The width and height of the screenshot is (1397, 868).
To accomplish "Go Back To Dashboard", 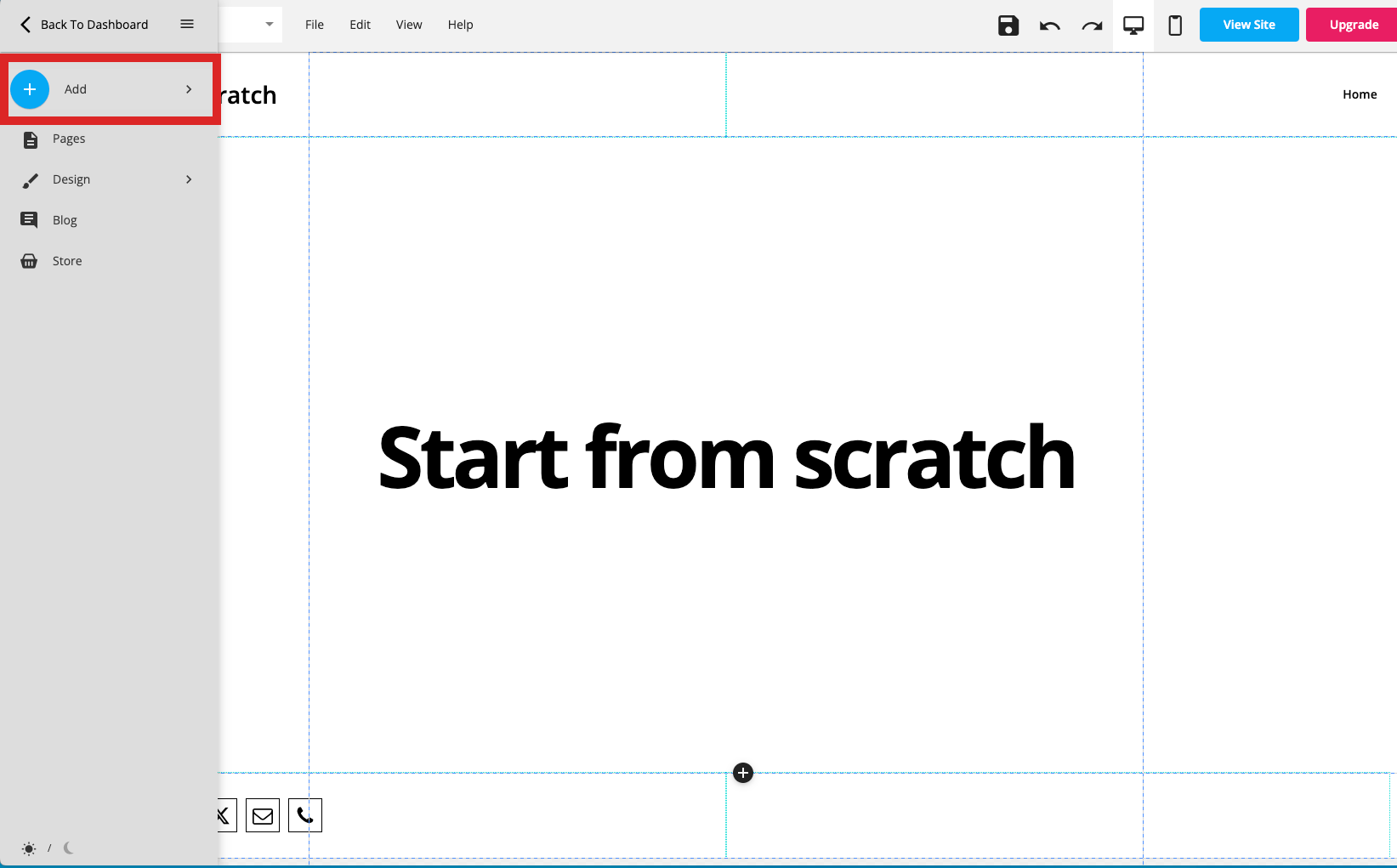I will pyautogui.click(x=94, y=25).
